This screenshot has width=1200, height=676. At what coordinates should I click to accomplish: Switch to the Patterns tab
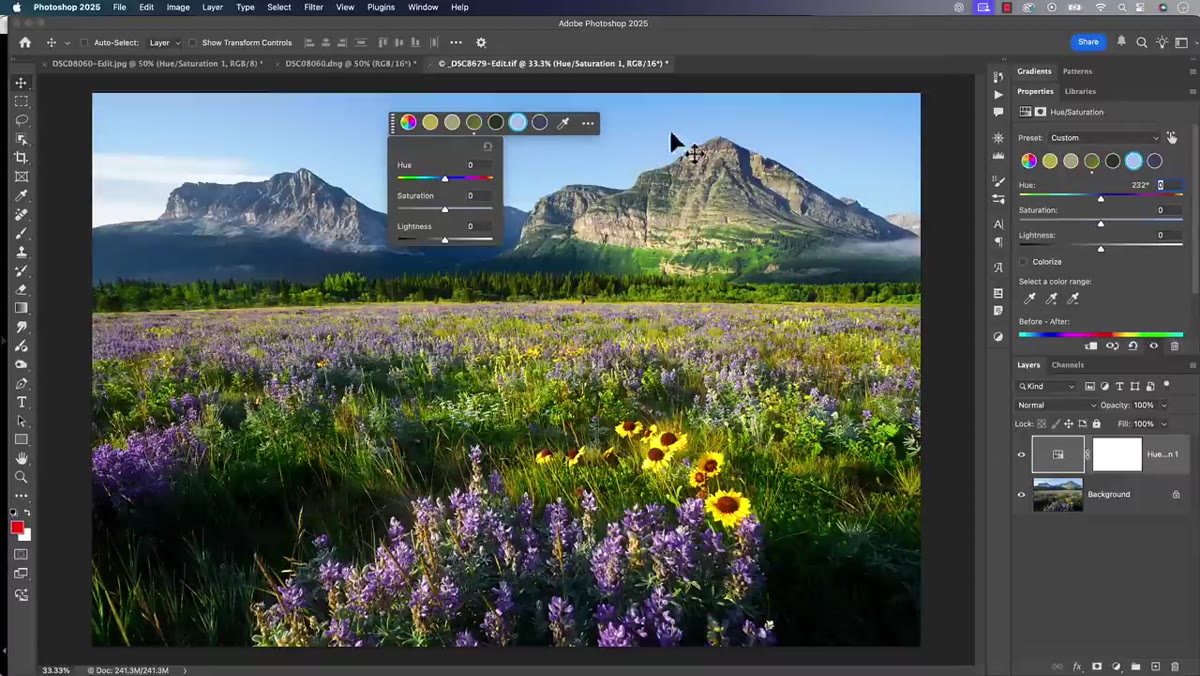pyautogui.click(x=1077, y=71)
